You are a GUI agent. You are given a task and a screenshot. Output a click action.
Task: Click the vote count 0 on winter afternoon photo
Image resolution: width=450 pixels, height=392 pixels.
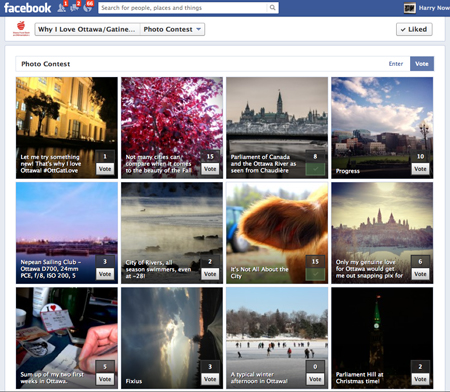(x=315, y=367)
